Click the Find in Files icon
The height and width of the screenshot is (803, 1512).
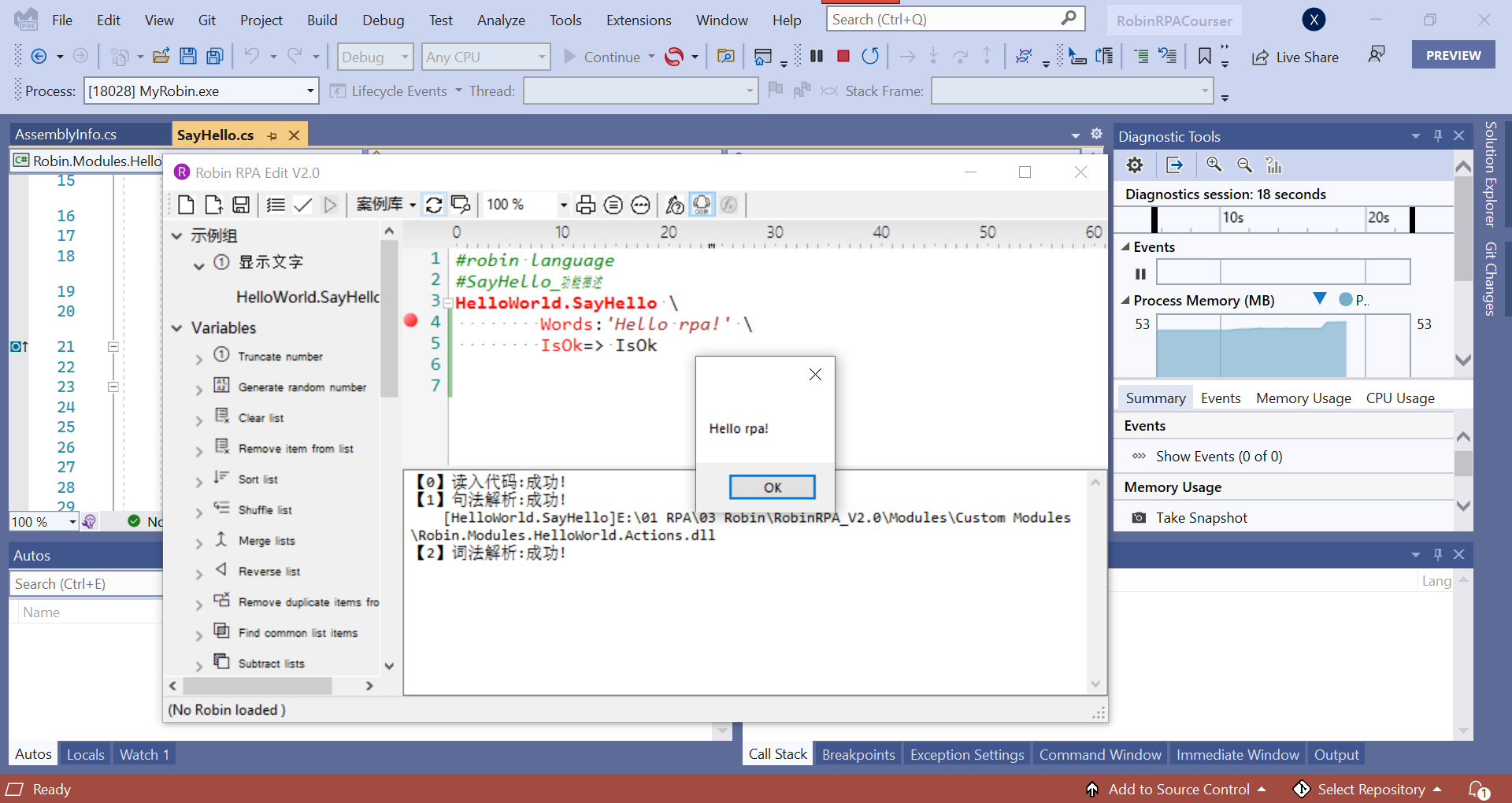[x=726, y=56]
